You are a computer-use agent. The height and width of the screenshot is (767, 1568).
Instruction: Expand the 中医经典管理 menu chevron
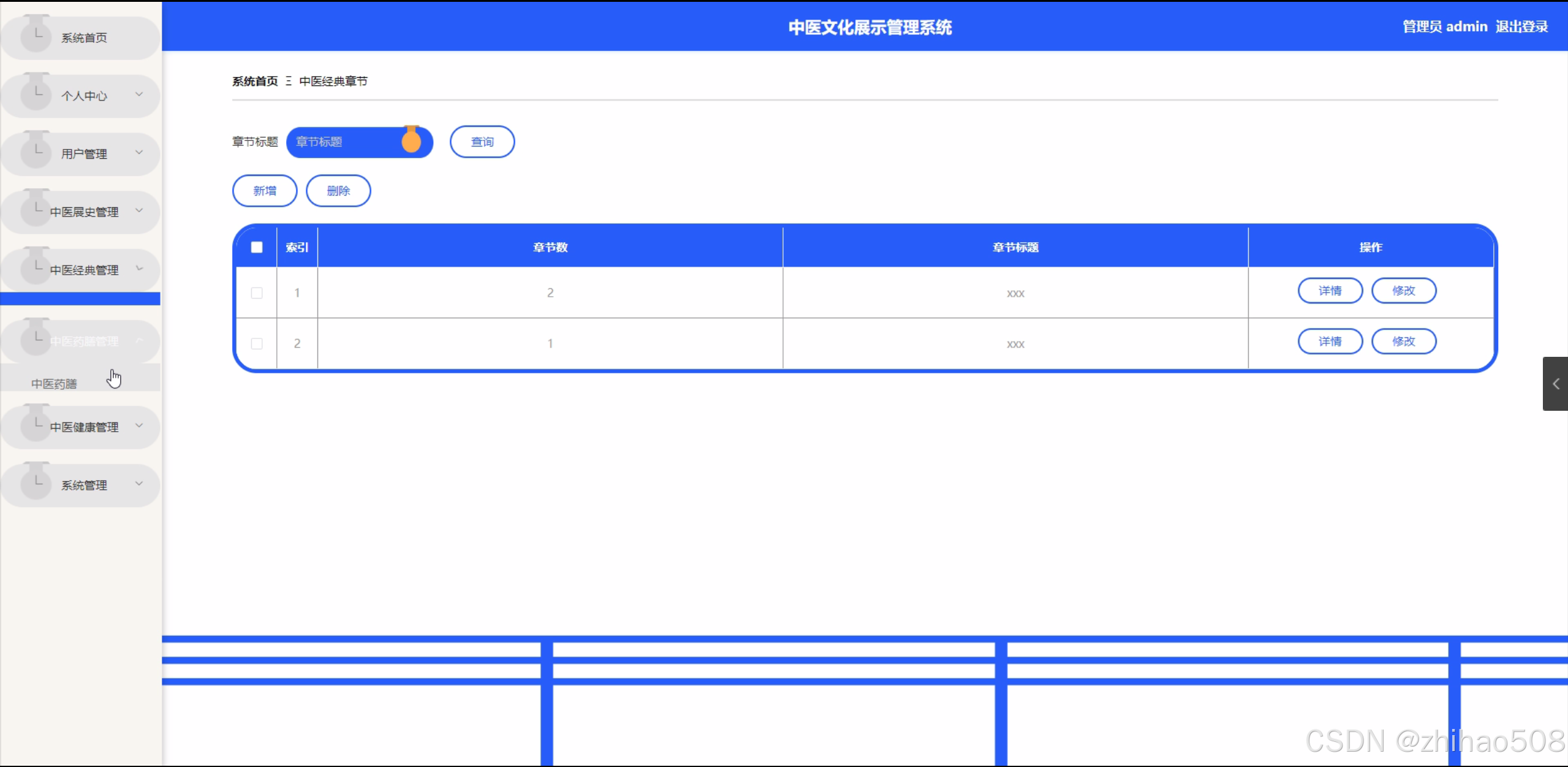139,269
